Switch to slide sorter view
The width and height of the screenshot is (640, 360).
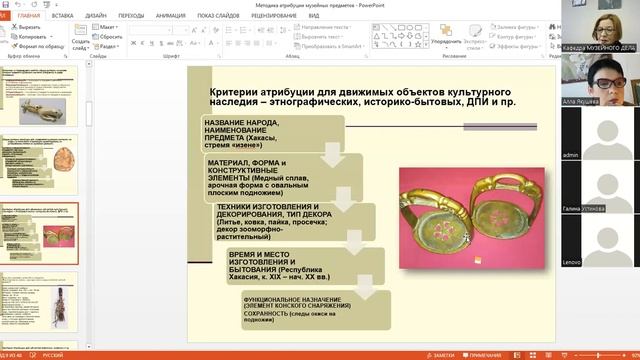(x=533, y=356)
